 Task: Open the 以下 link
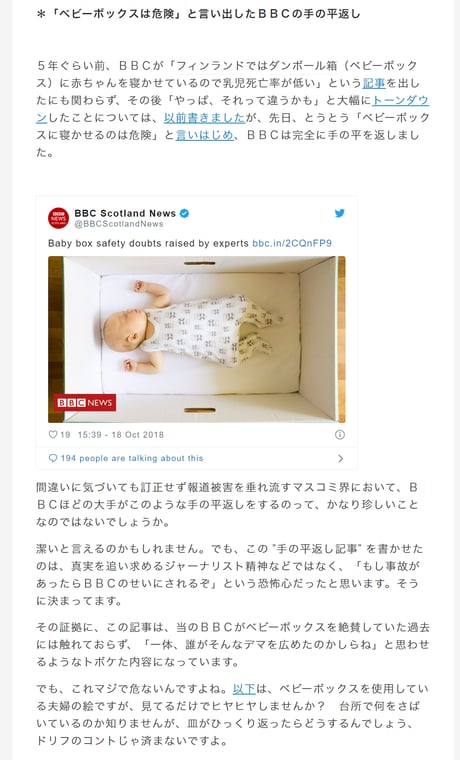point(244,689)
